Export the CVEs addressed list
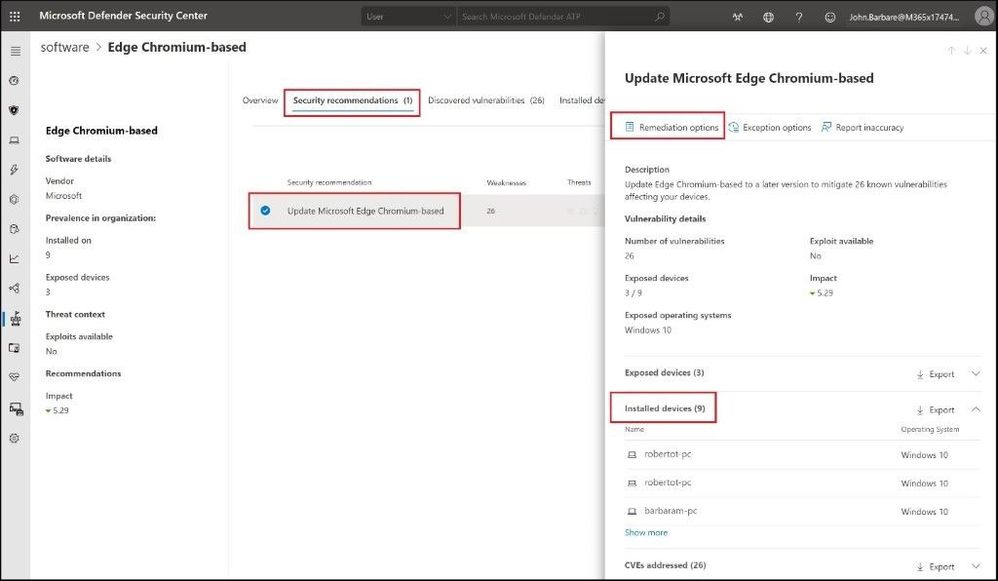This screenshot has height=581, width=998. point(935,566)
